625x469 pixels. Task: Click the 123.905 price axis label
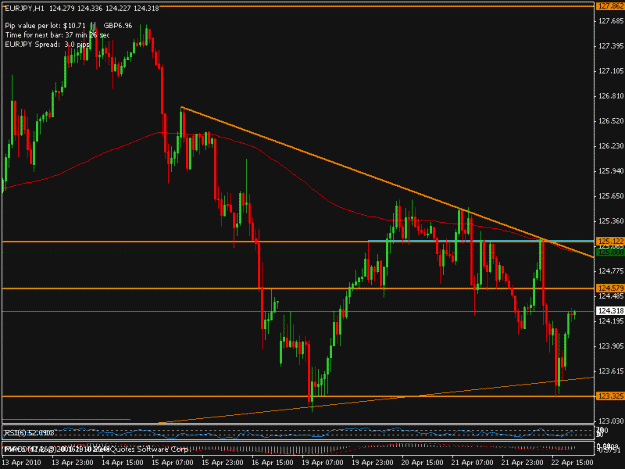[x=611, y=346]
